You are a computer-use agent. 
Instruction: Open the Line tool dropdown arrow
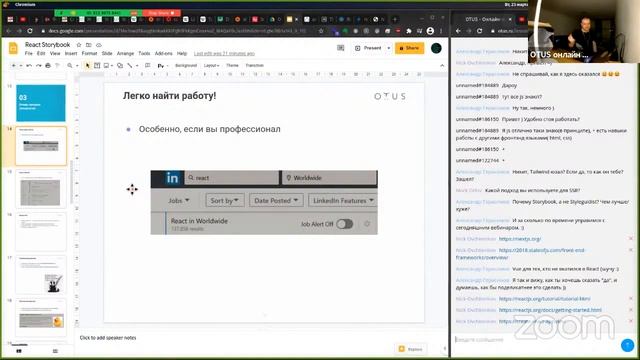(x=137, y=65)
